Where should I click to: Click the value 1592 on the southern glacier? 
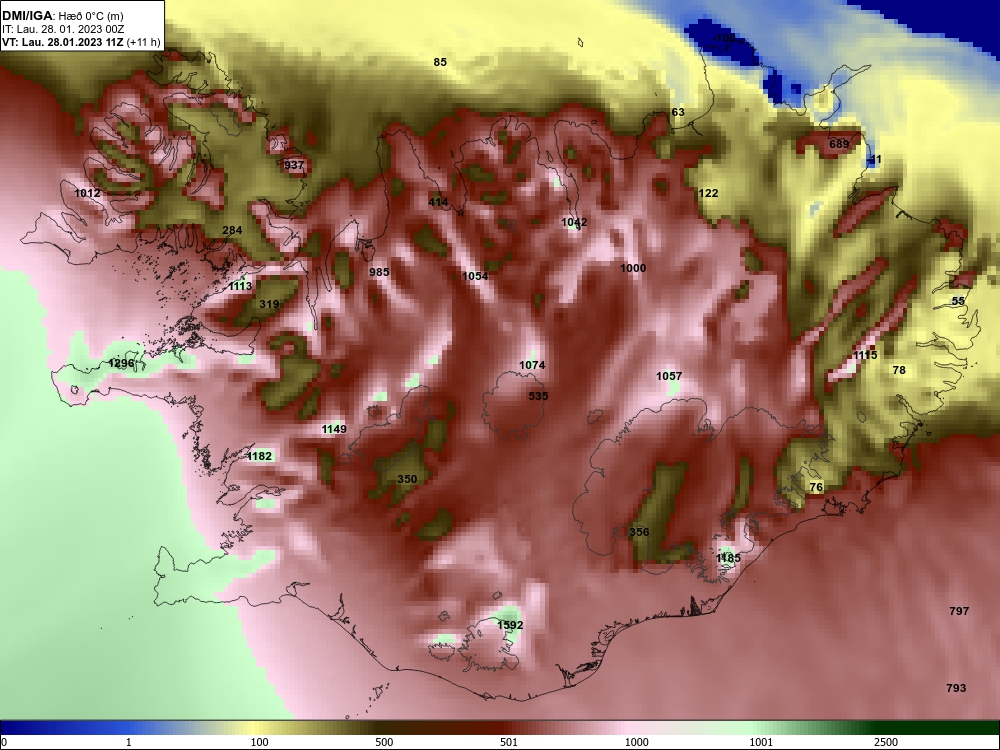tap(510, 625)
